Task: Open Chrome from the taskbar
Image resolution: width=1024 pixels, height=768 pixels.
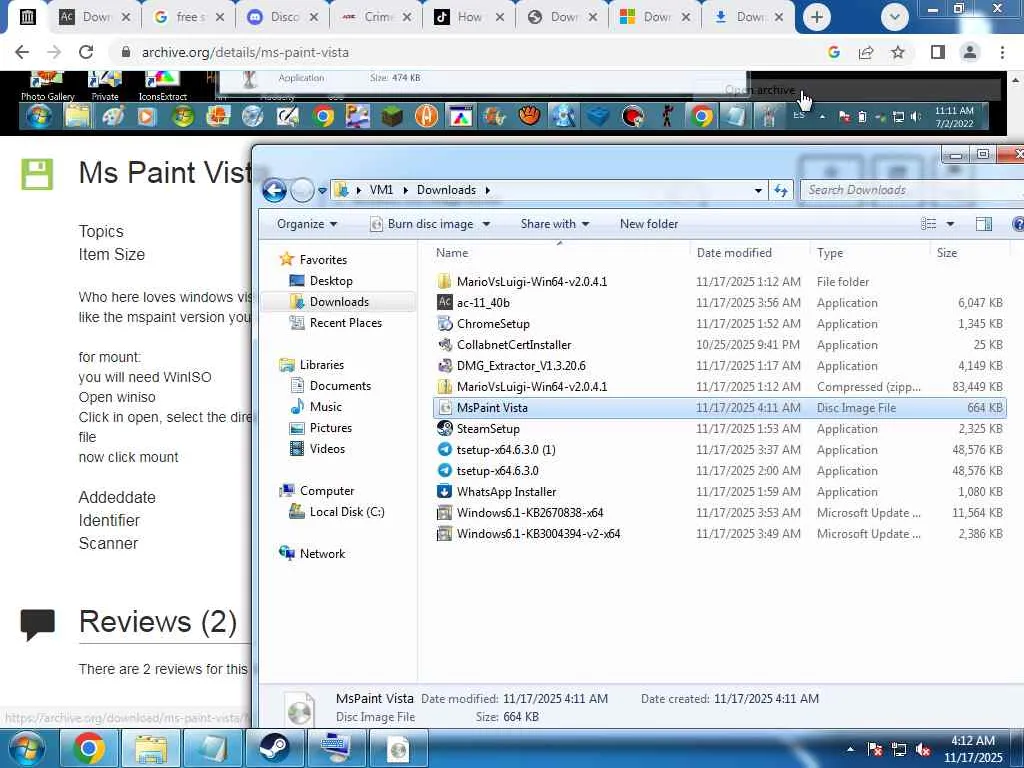Action: (x=89, y=748)
